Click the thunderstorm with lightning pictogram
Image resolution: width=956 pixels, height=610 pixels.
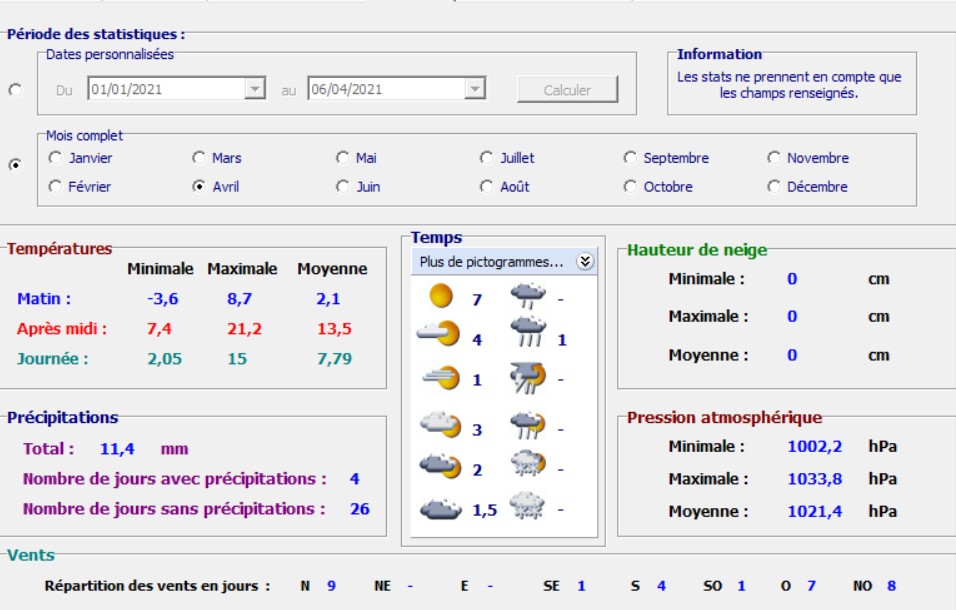point(527,378)
